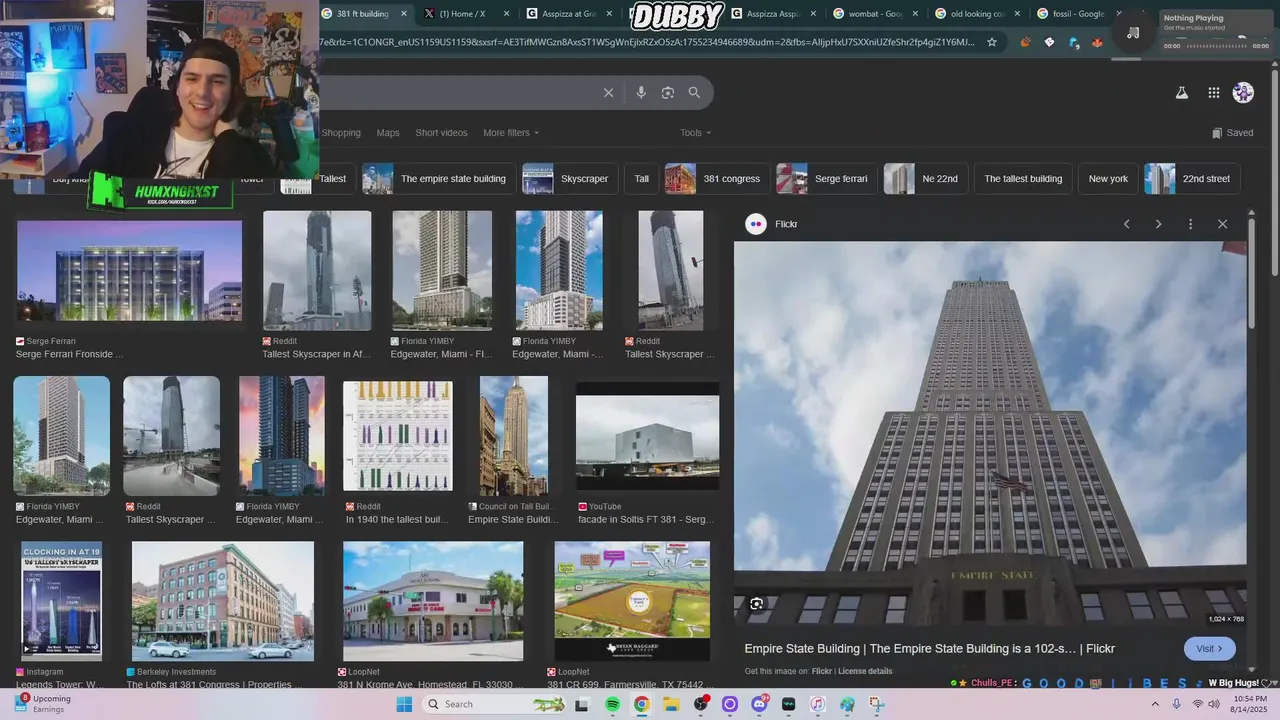Open Task View from the taskbar

coord(582,705)
